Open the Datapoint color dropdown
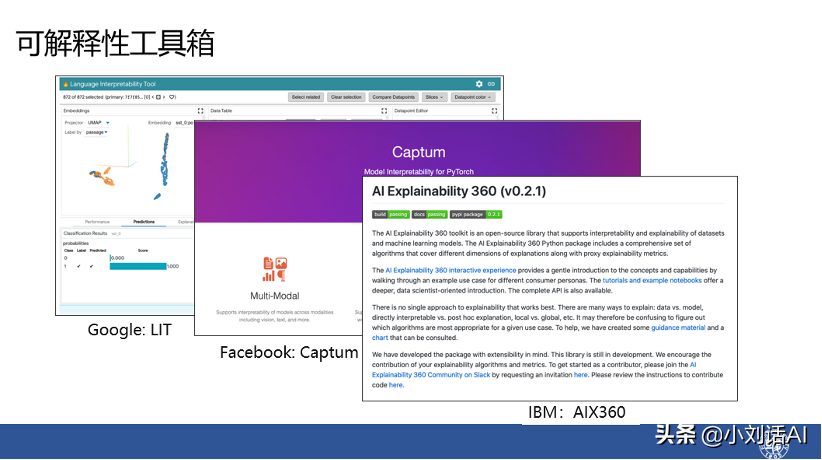This screenshot has height=460, width=822. pyautogui.click(x=472, y=97)
